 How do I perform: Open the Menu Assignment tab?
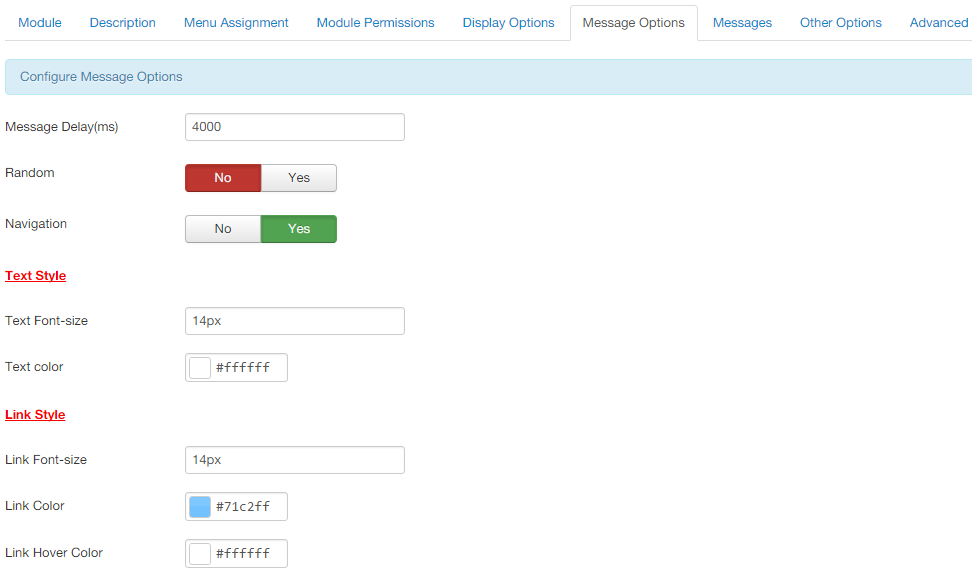(236, 23)
